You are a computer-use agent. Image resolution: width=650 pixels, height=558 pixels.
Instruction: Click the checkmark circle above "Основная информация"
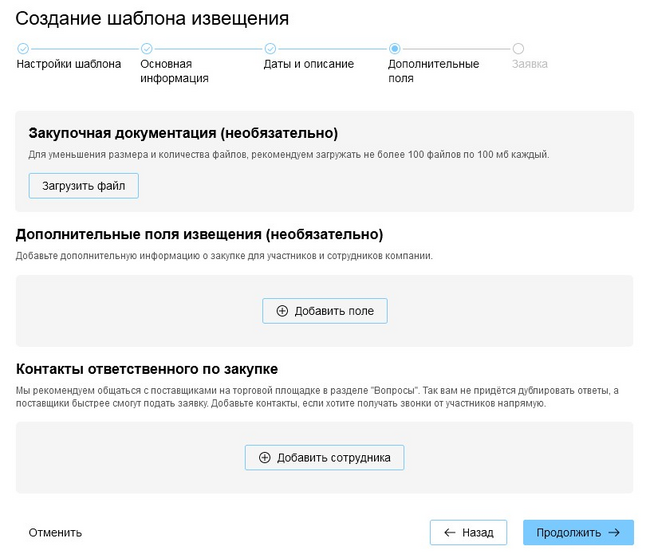pos(146,48)
